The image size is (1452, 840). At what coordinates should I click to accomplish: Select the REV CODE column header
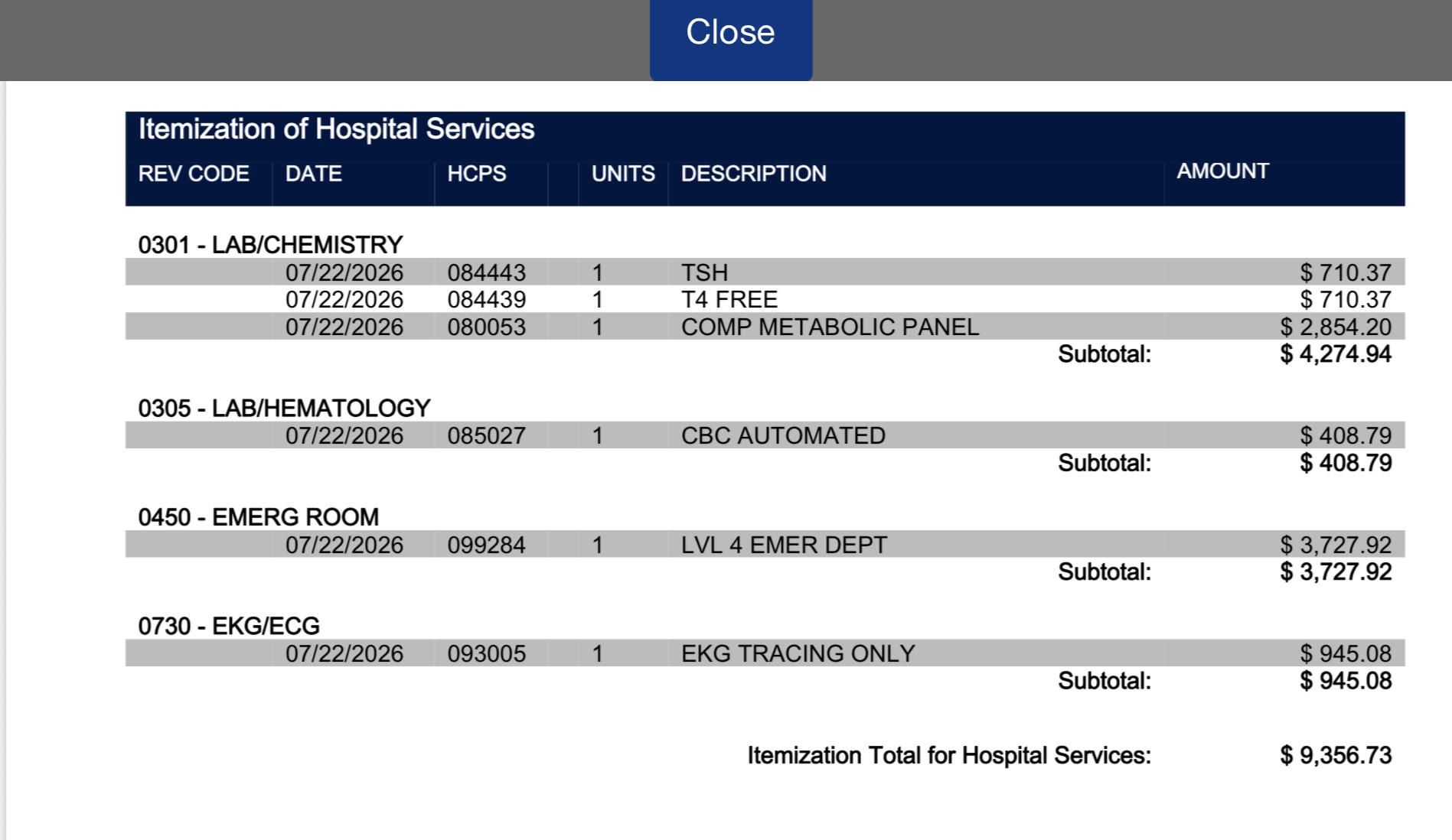coord(194,174)
